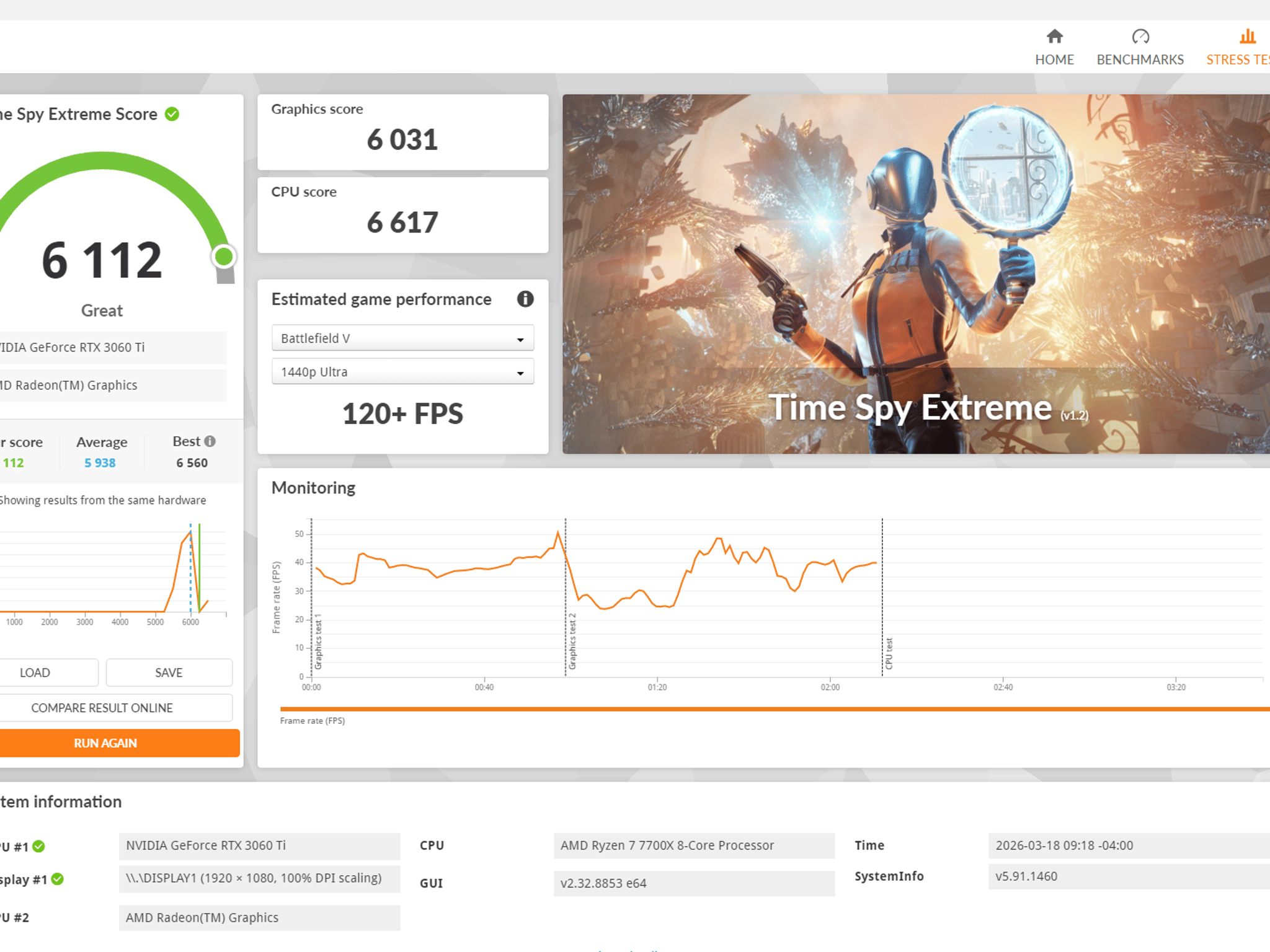This screenshot has width=1270, height=952.
Task: Click the DISPLAY1 1920 × 1080 field
Action: coord(259,879)
